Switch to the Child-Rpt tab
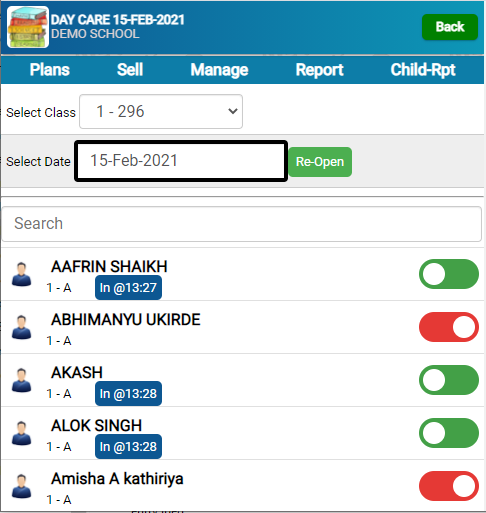The height and width of the screenshot is (513, 486). pos(423,70)
